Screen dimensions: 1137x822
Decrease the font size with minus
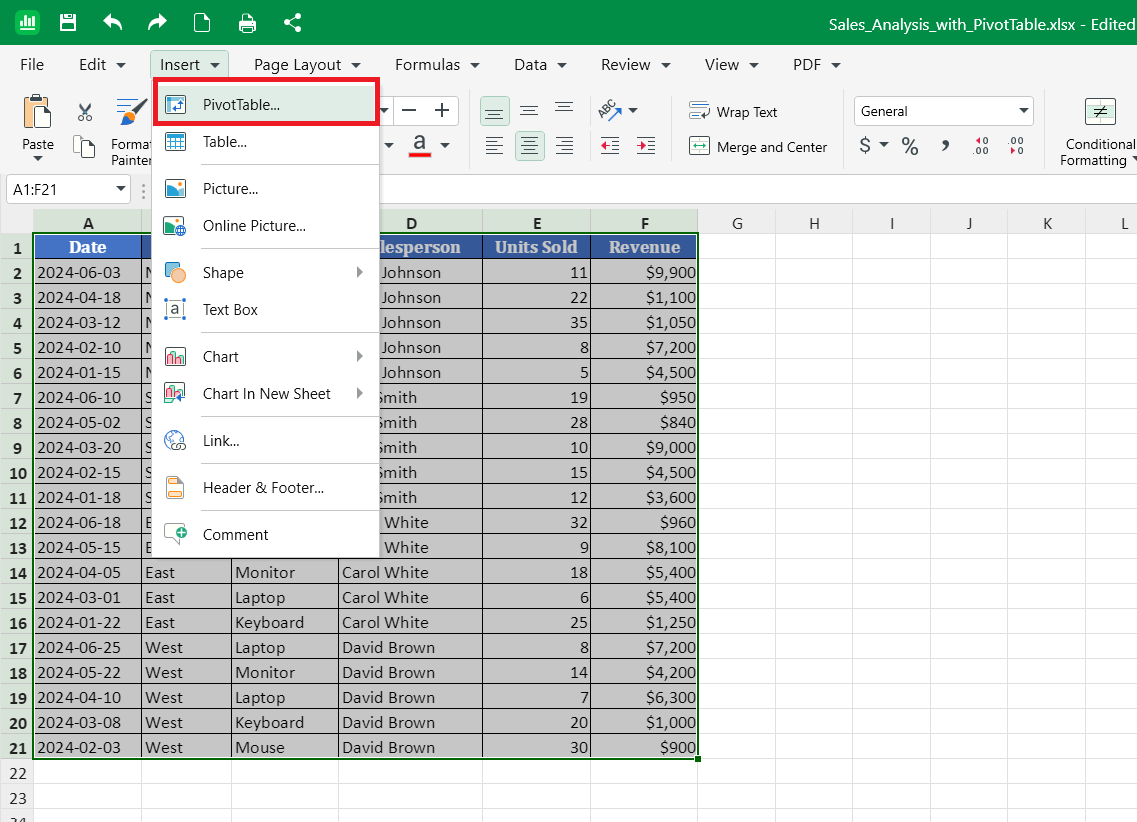click(x=409, y=110)
